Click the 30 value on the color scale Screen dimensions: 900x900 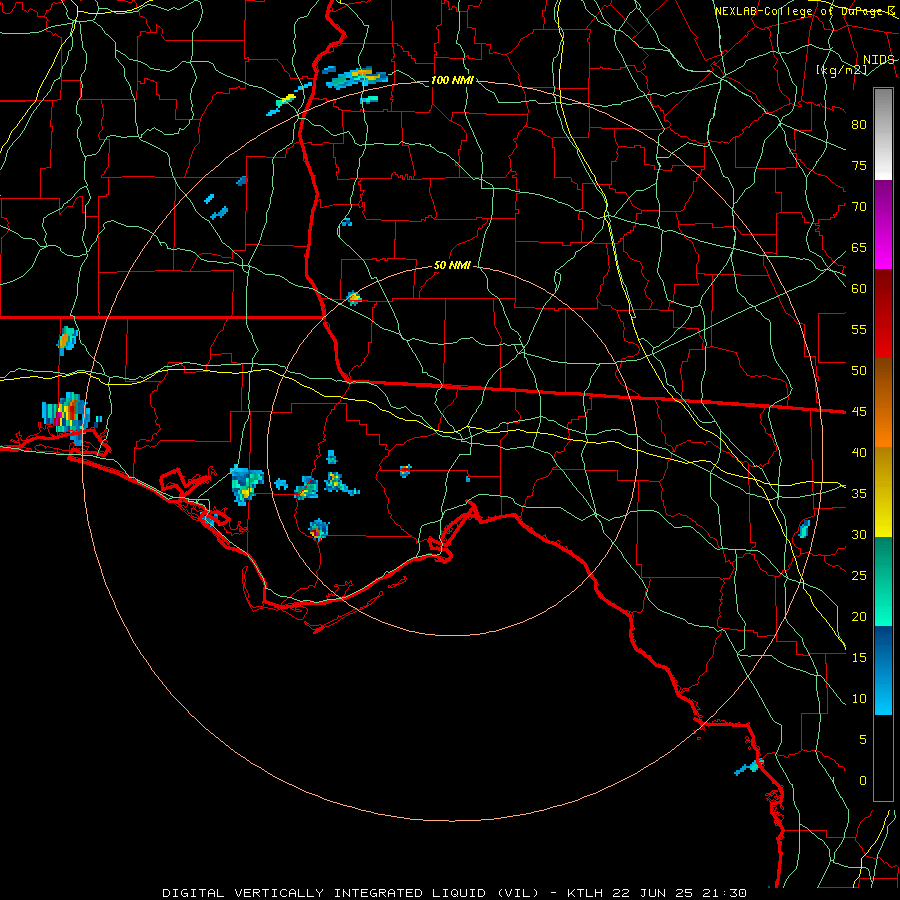[859, 534]
